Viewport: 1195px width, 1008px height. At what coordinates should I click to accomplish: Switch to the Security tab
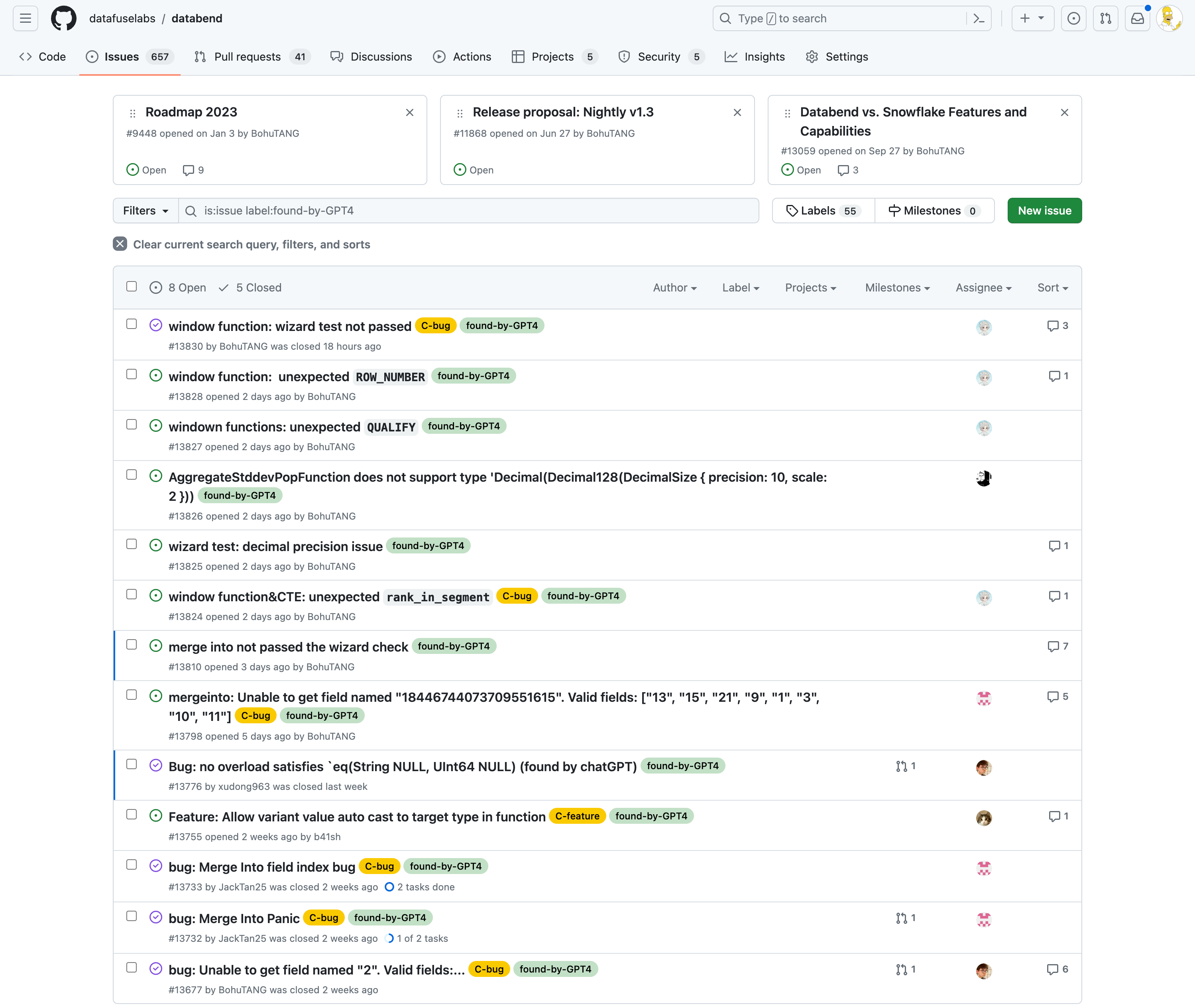[662, 57]
